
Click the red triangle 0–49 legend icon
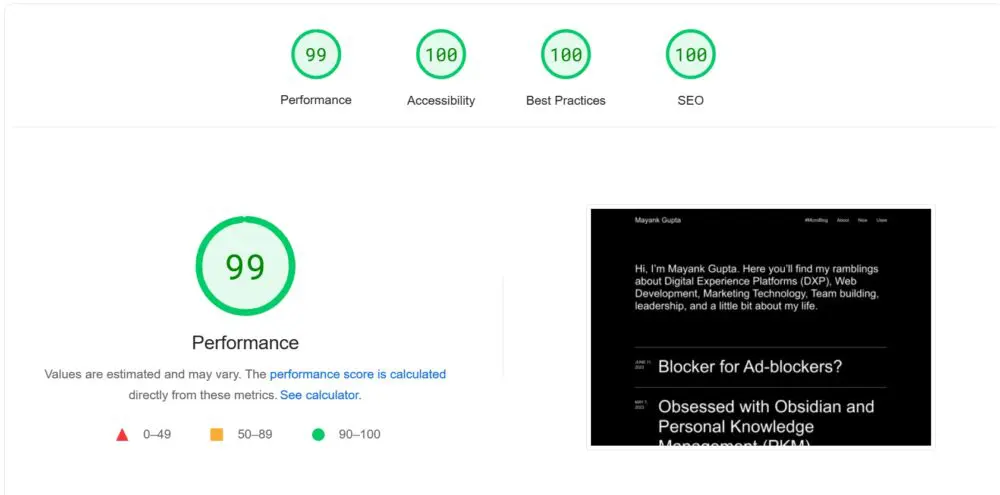point(122,435)
